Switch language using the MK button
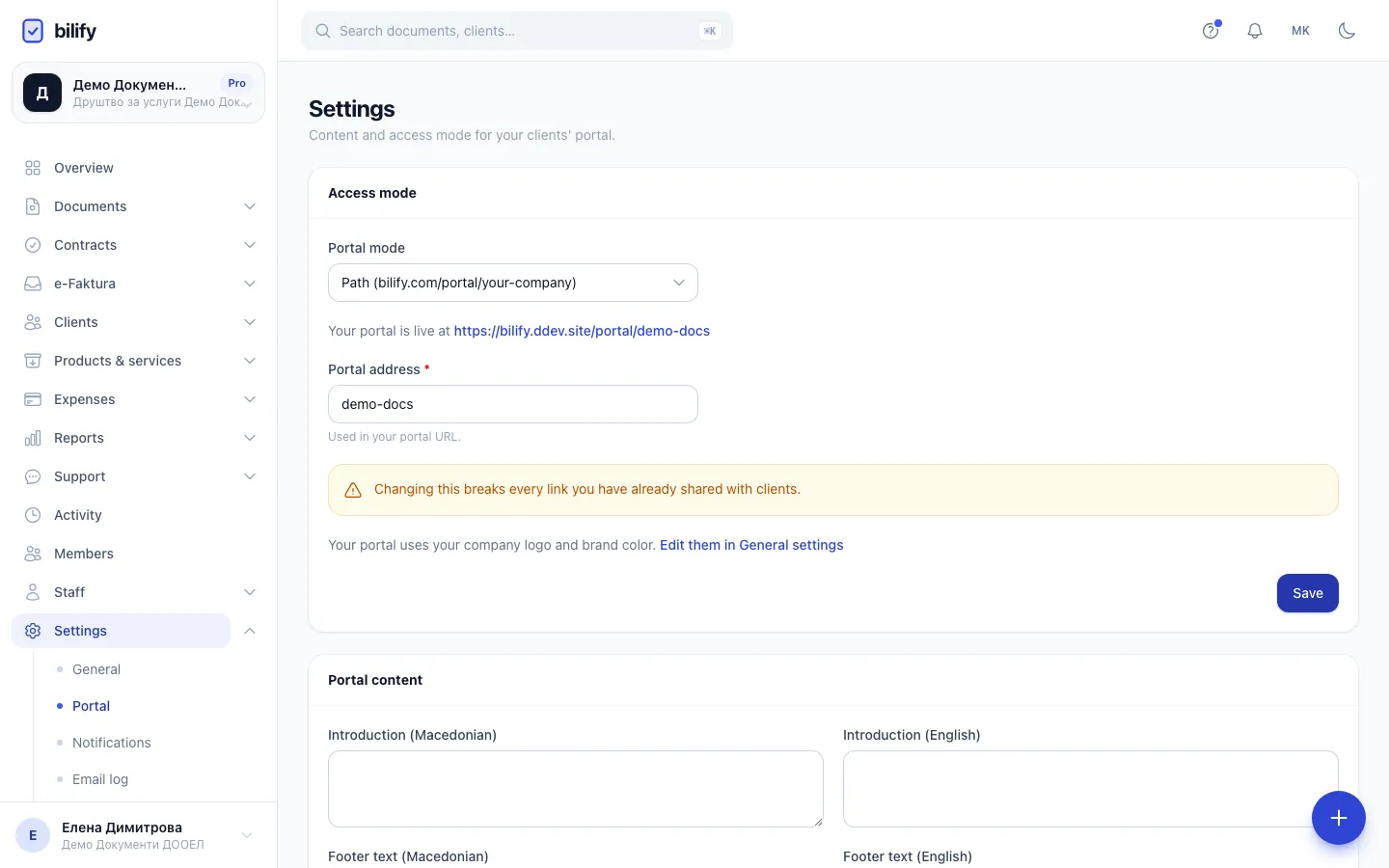 (x=1301, y=31)
